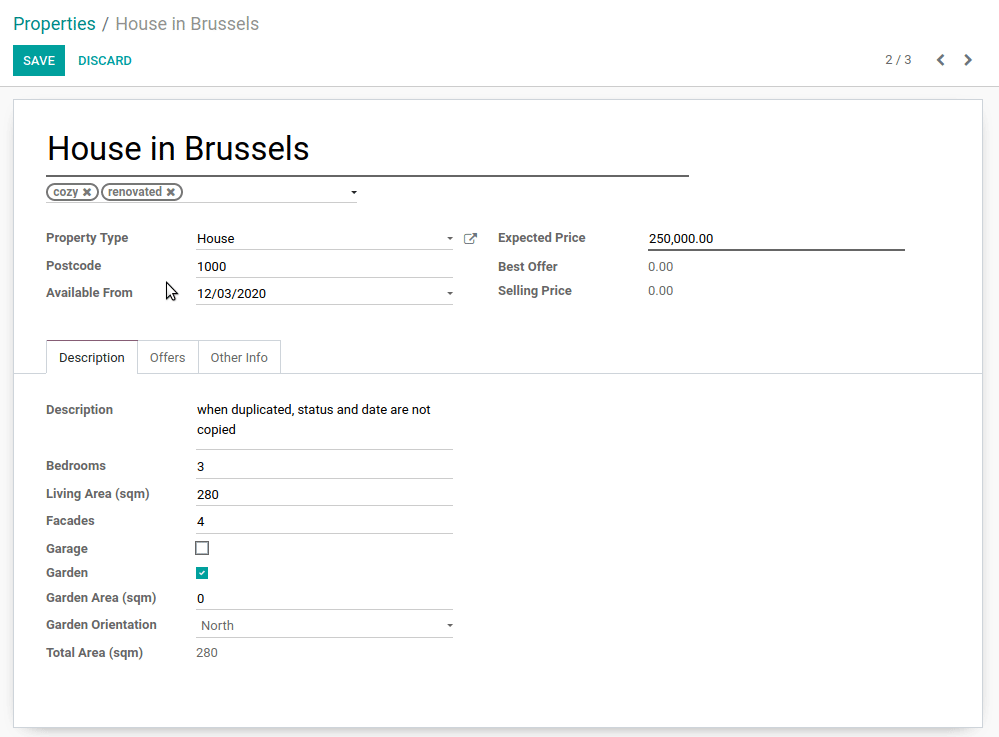Save the property record
This screenshot has height=737, width=999.
tap(39, 61)
